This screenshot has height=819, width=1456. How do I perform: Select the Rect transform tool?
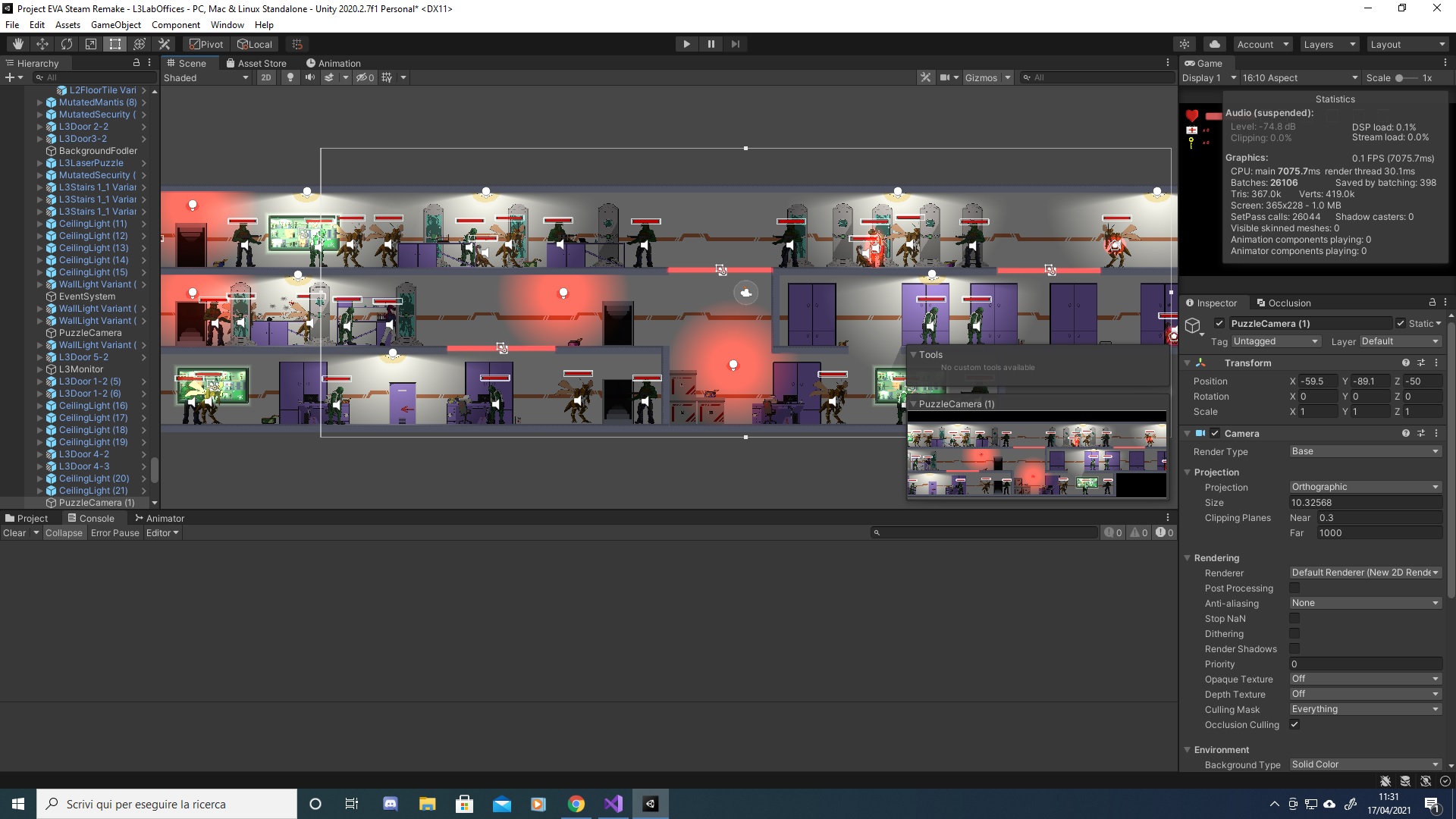pos(115,43)
